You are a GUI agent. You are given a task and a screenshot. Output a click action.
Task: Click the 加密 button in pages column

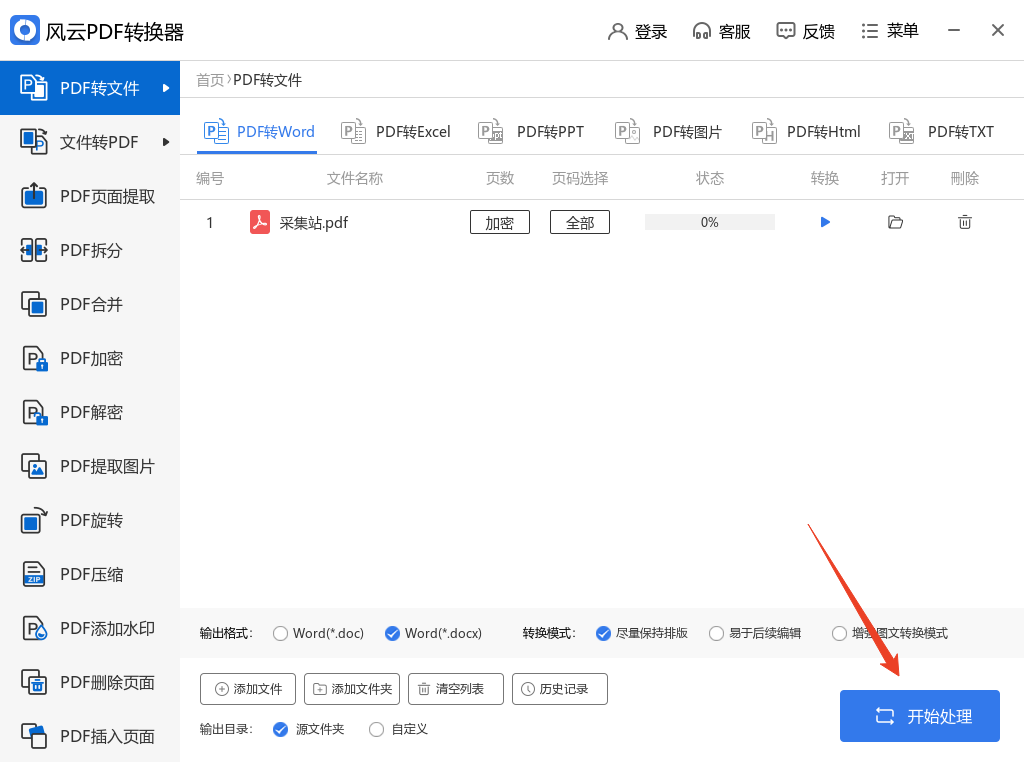point(500,223)
